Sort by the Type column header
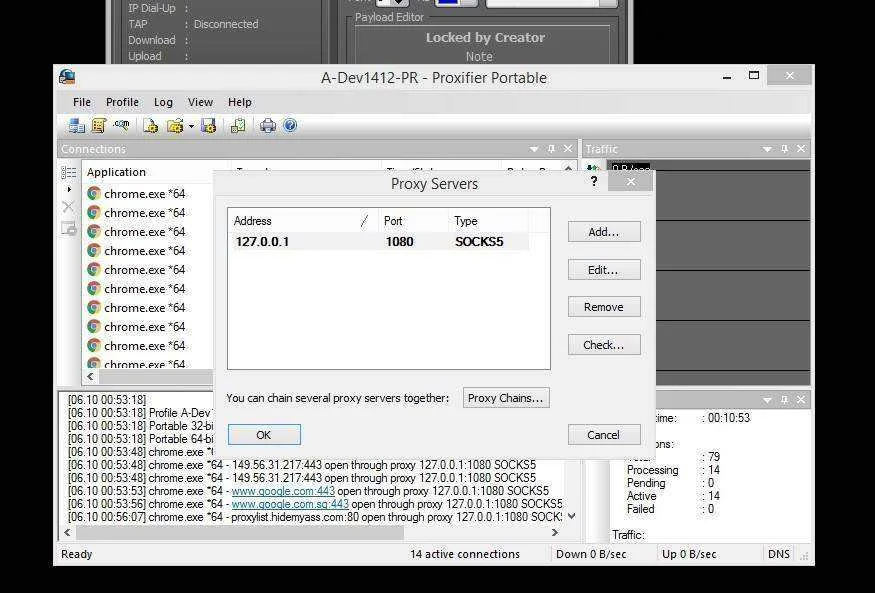 [488, 221]
